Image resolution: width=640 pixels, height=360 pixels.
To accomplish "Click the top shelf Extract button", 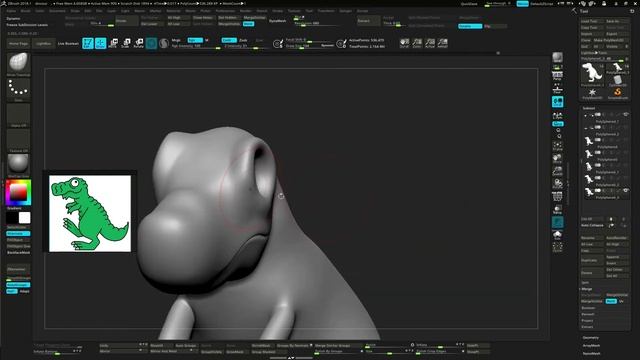I will click(368, 20).
